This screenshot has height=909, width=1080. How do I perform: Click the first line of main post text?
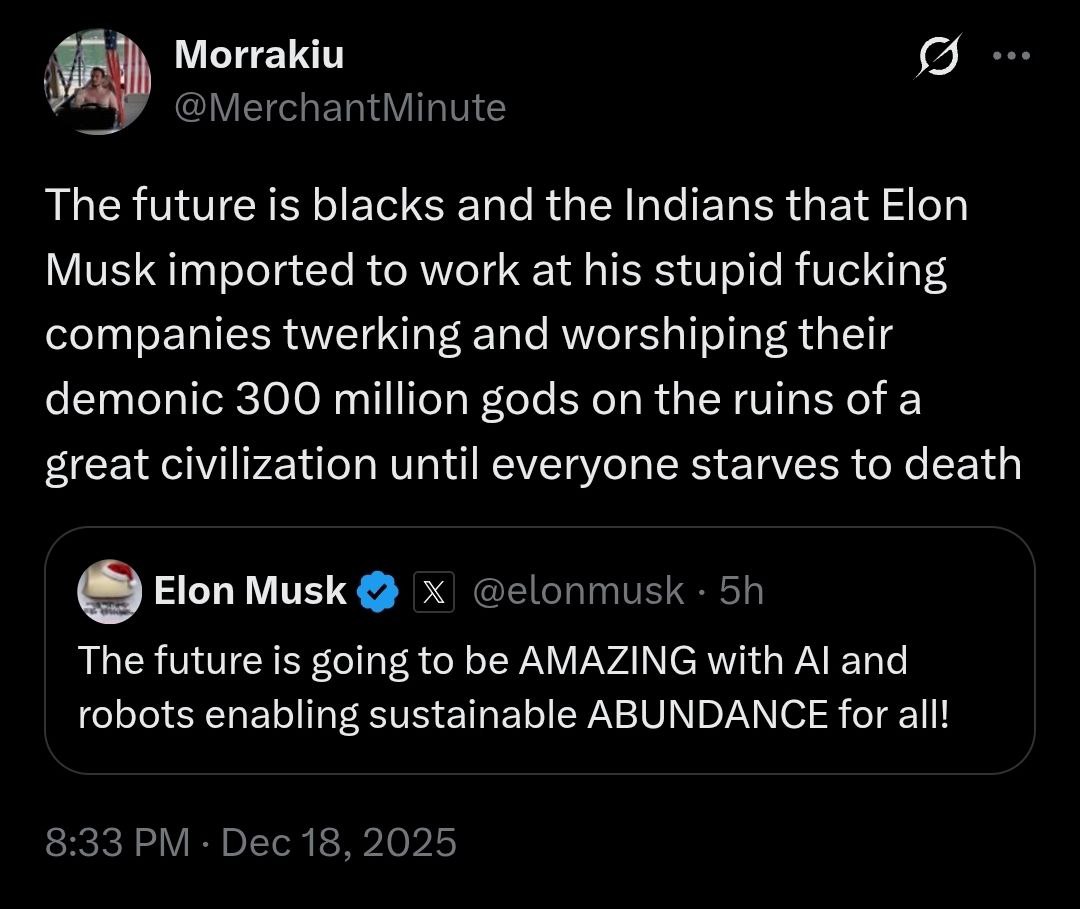coord(506,205)
